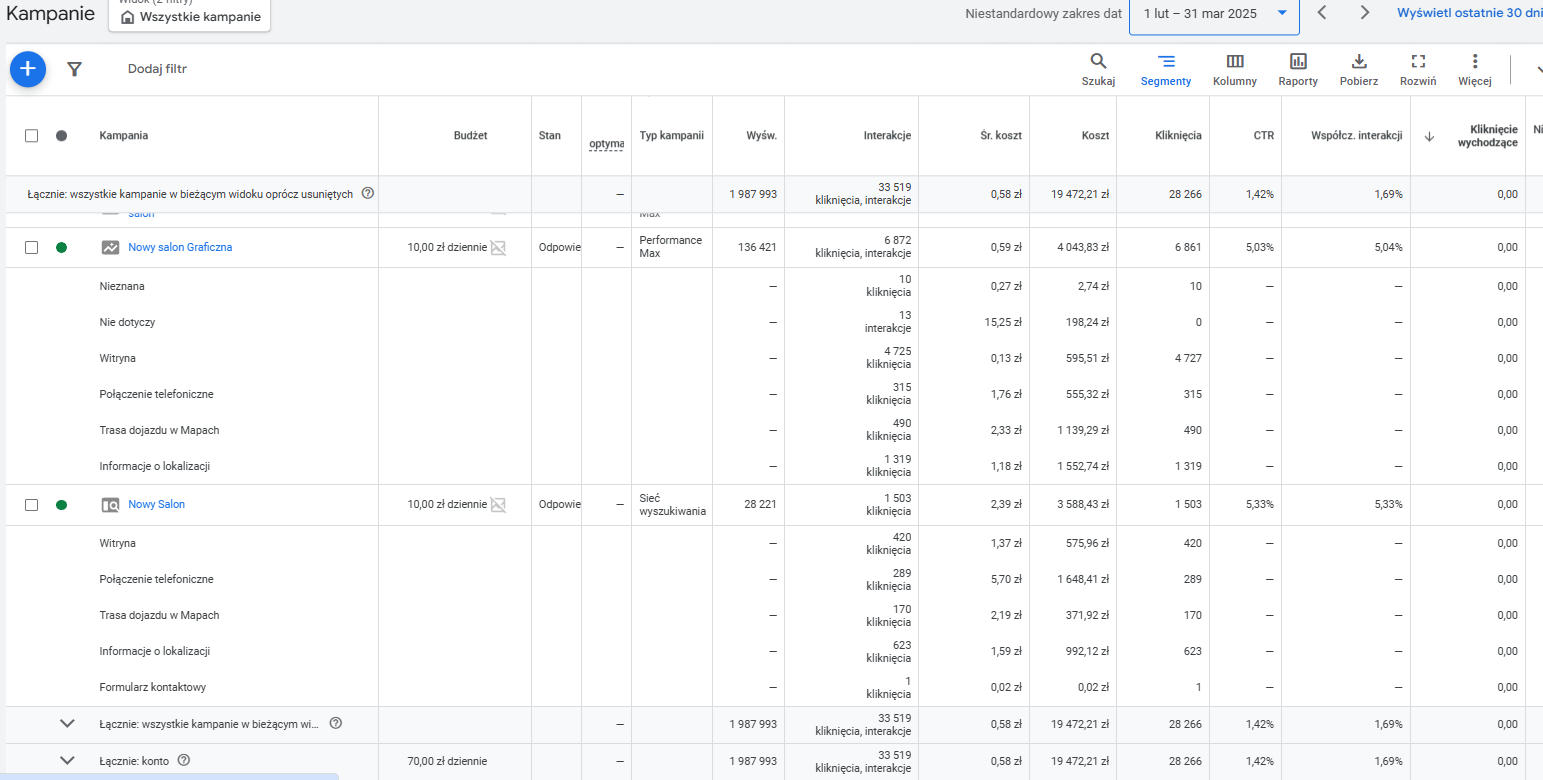Click budget chart icon for Nowy Salon

pyautogui.click(x=498, y=505)
